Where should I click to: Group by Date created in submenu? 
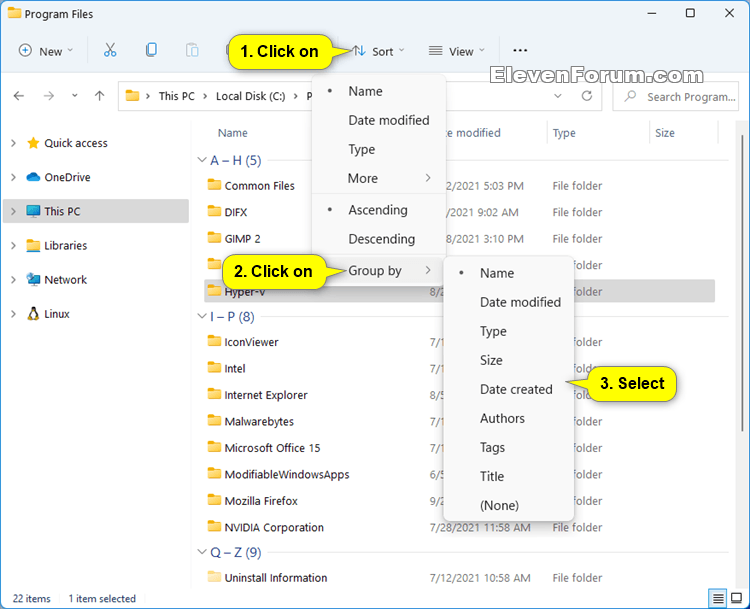508,389
